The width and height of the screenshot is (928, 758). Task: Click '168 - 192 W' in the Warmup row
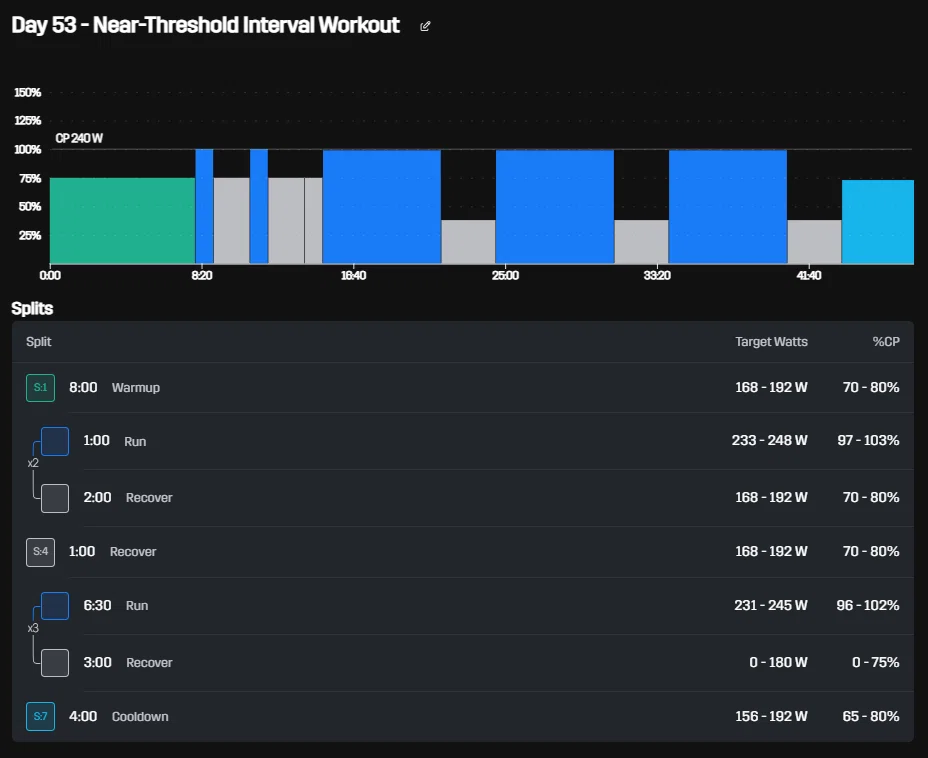tap(771, 387)
